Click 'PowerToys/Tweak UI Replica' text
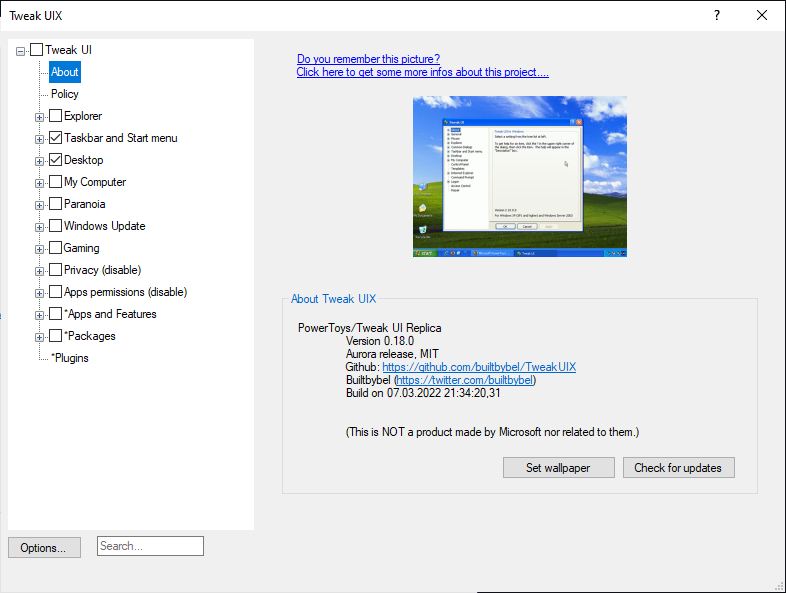The height and width of the screenshot is (593, 786). coord(369,328)
